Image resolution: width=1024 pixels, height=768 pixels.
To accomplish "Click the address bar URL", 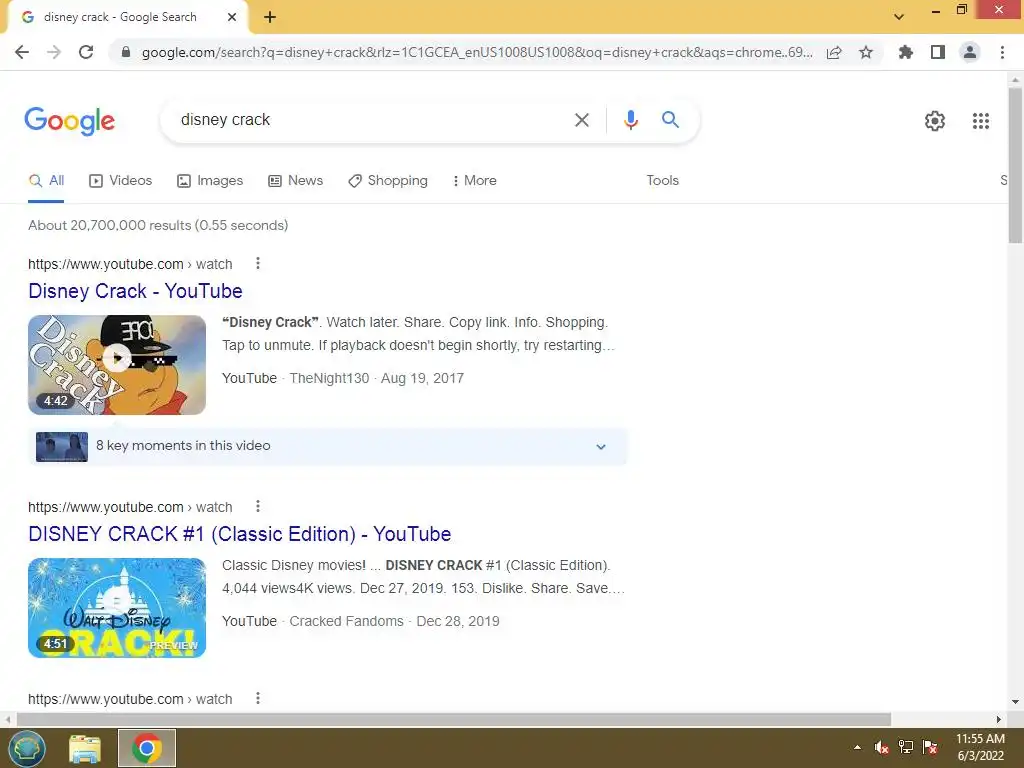I will pyautogui.click(x=477, y=52).
